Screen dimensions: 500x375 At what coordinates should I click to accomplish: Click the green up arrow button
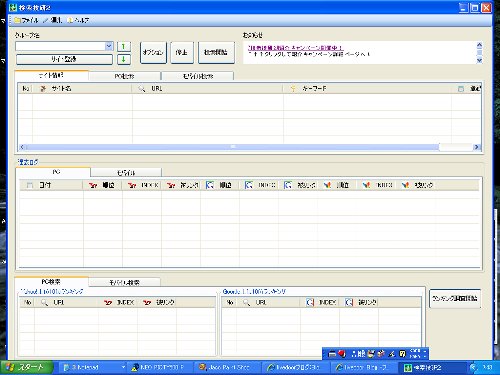click(x=123, y=46)
